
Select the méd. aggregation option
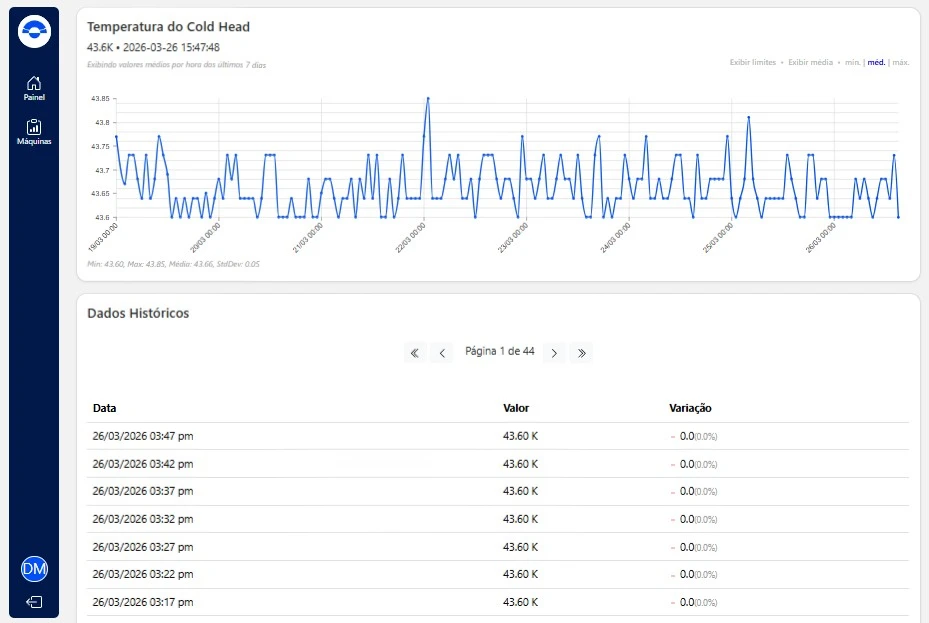click(876, 62)
